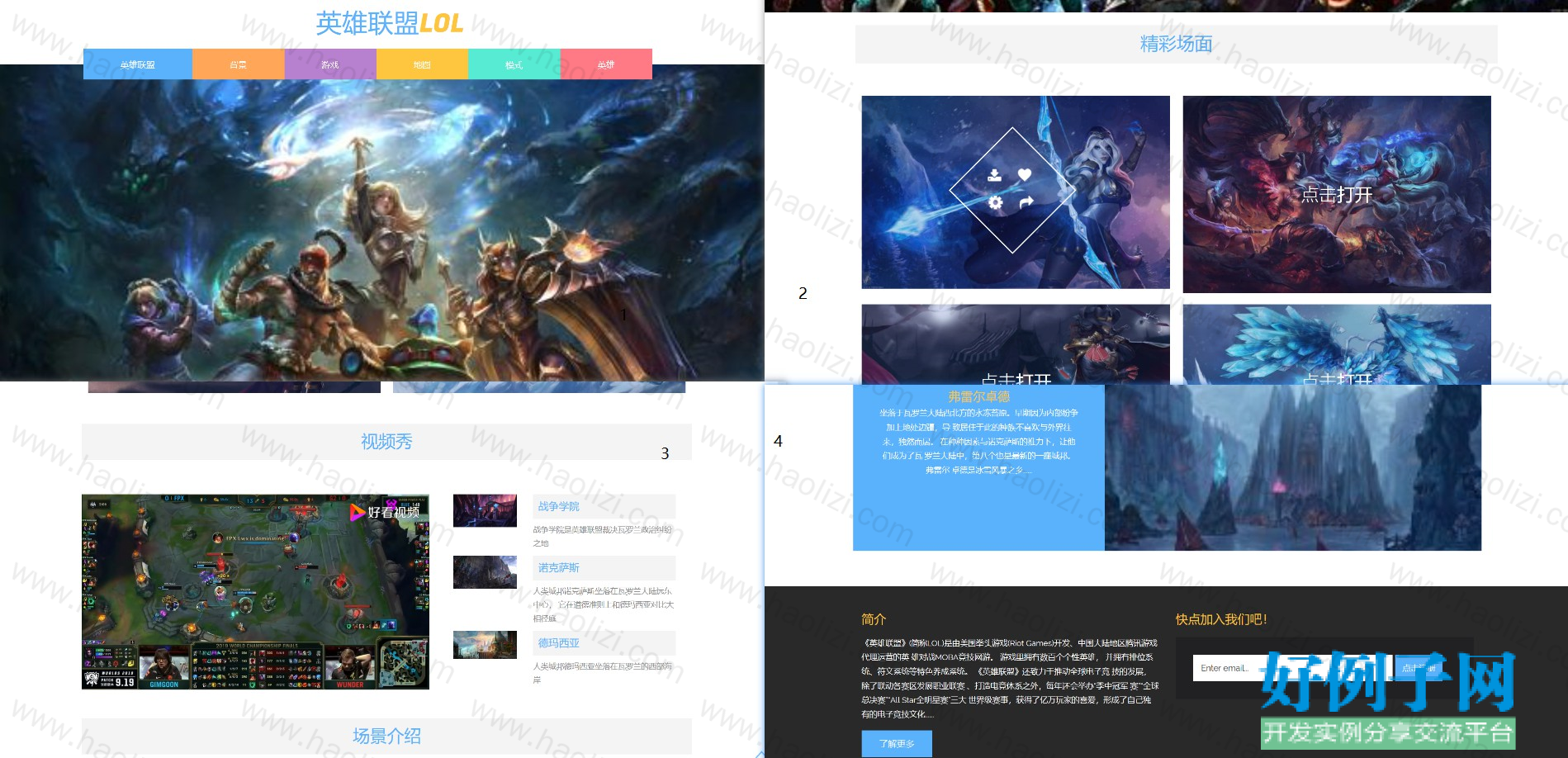This screenshot has width=1568, height=758.
Task: Click the download icon on the archer image
Action: [x=995, y=175]
